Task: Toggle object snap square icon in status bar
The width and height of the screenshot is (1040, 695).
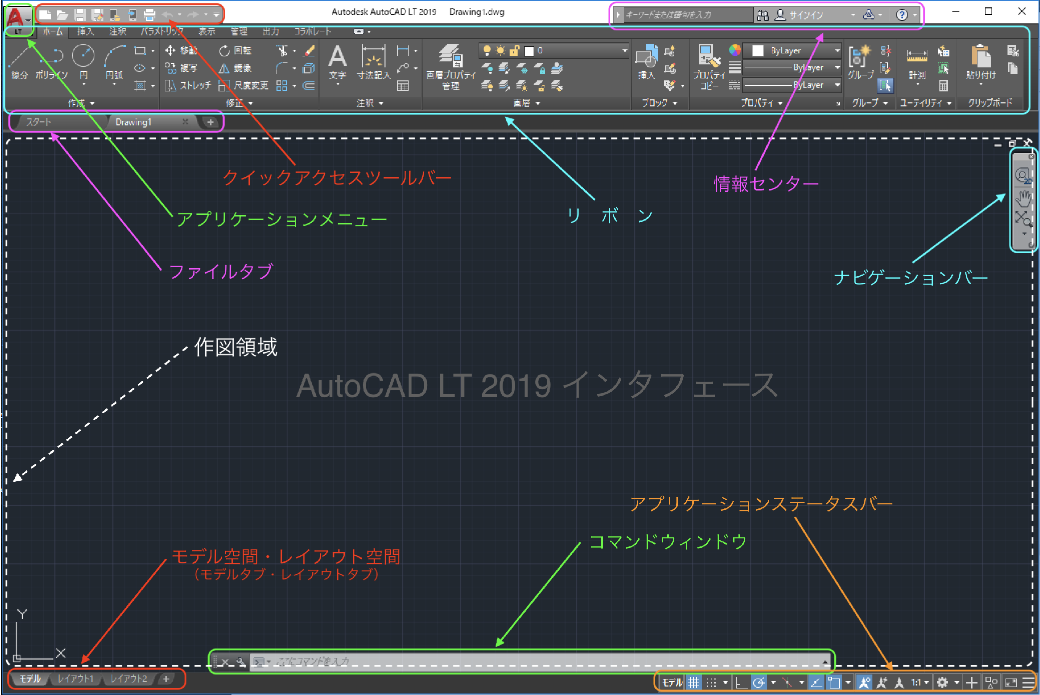Action: pyautogui.click(x=834, y=682)
